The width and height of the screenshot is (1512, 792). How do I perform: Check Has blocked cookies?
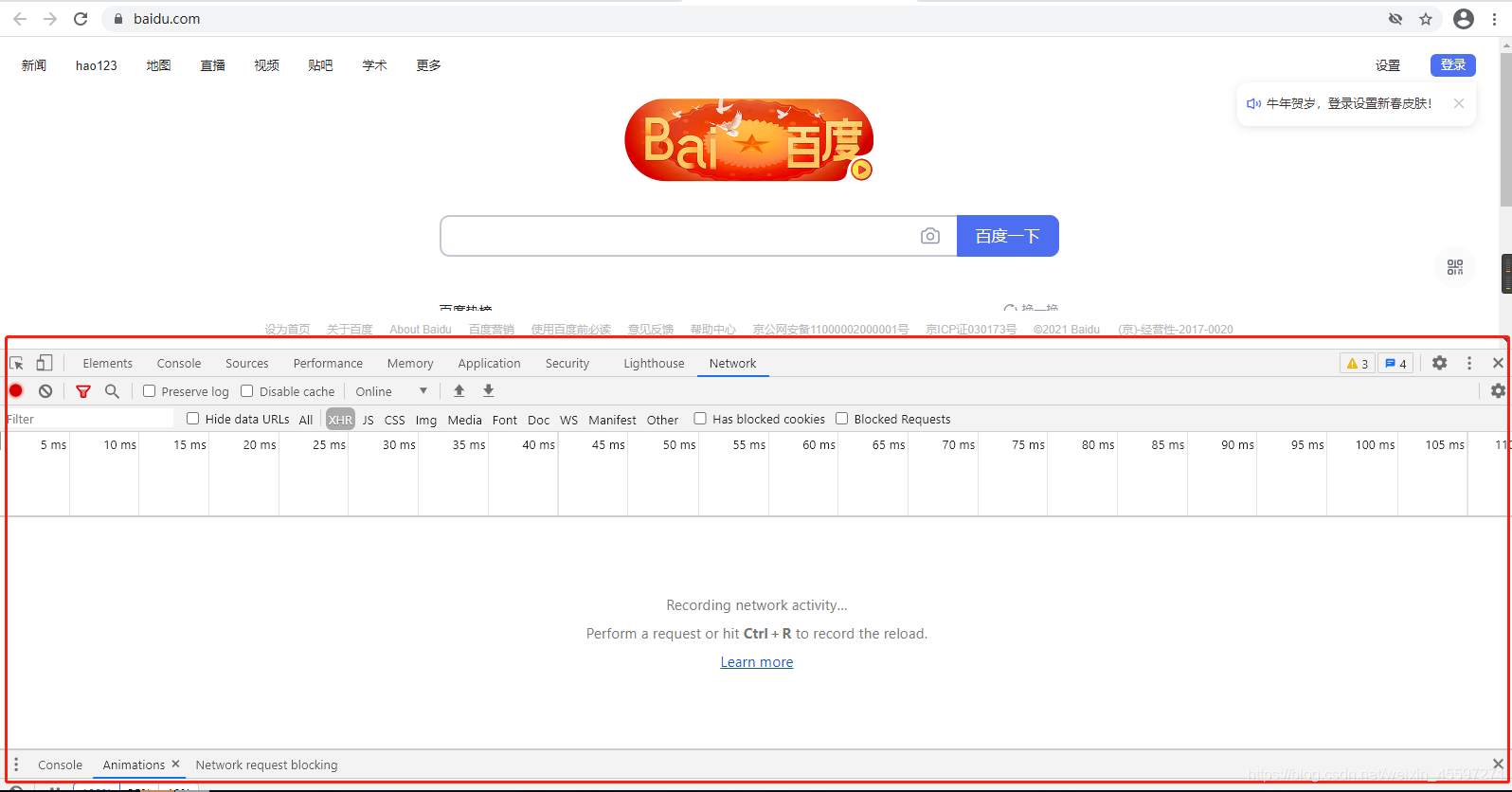[x=700, y=418]
